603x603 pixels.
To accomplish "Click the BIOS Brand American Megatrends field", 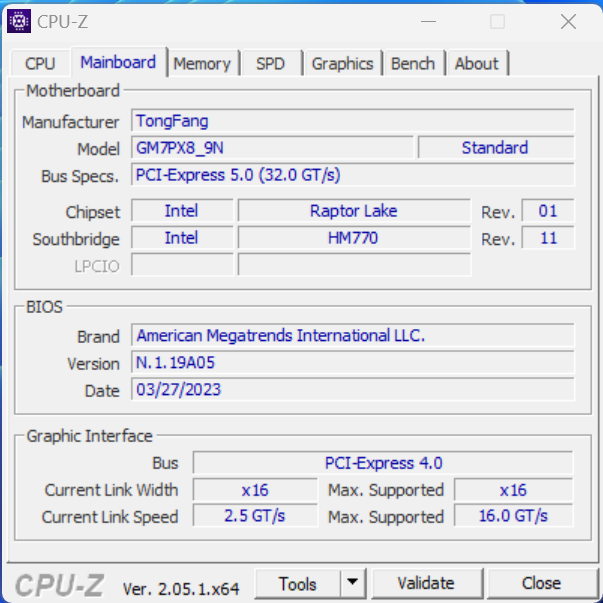I will (x=353, y=335).
